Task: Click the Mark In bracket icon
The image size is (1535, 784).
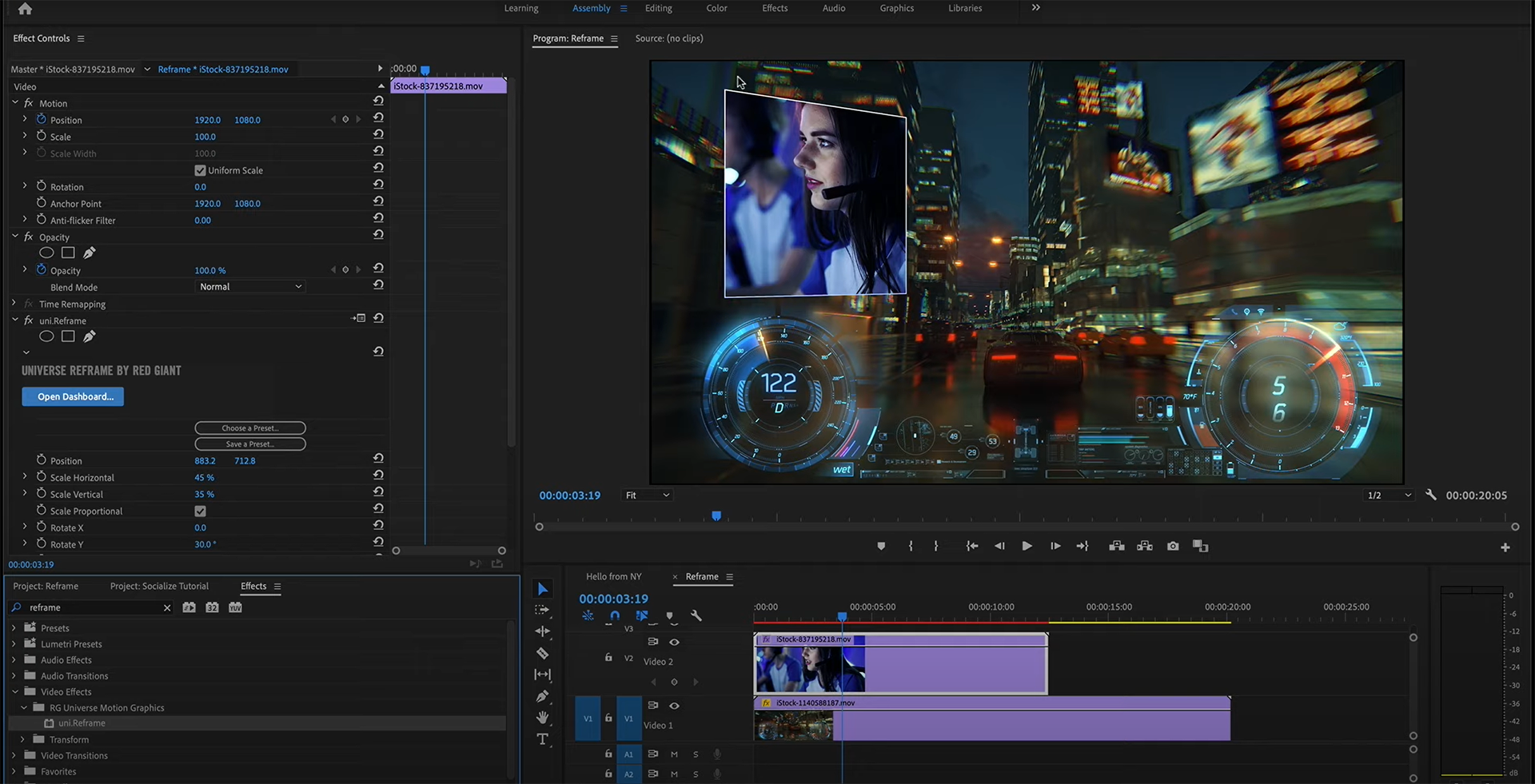Action: coord(911,546)
